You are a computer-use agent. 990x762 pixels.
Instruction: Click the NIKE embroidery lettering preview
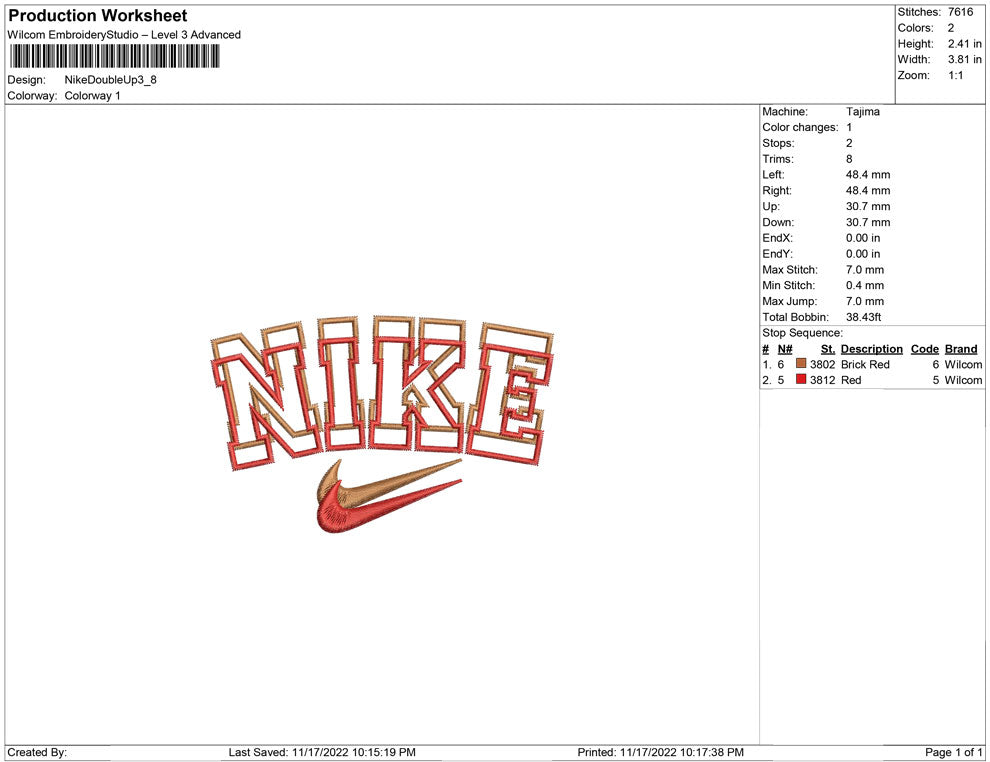(x=381, y=393)
